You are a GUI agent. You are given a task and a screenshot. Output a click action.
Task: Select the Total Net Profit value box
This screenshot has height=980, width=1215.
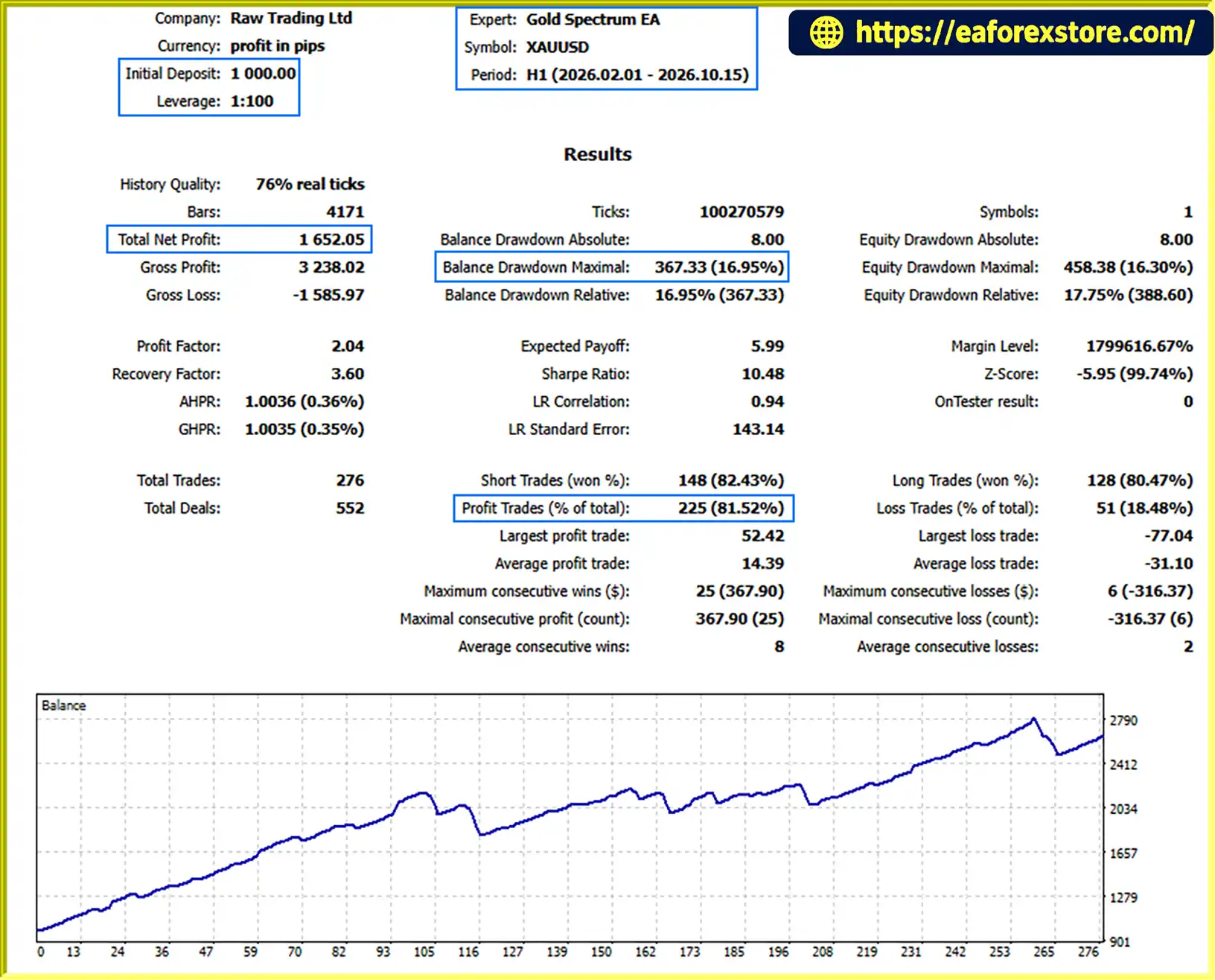point(239,240)
